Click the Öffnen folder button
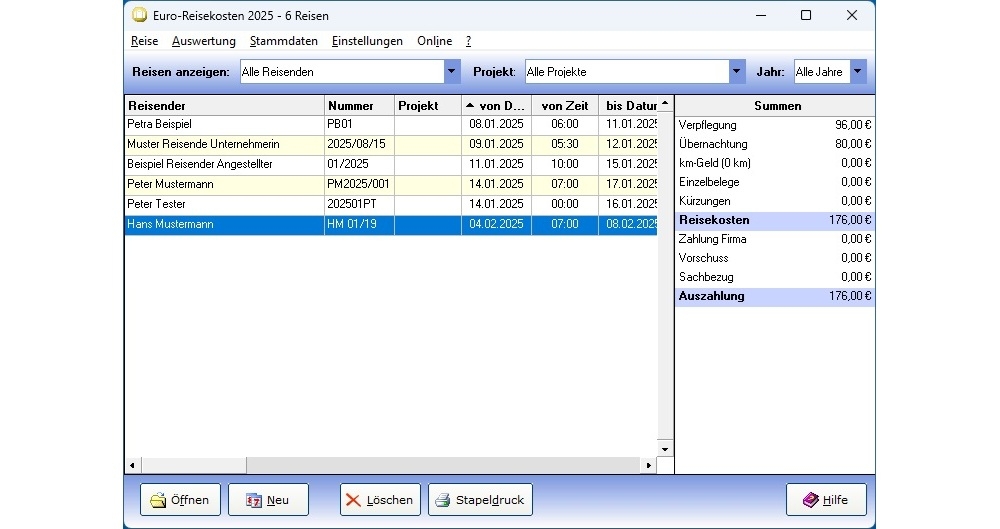The image size is (1000, 529). [x=180, y=500]
